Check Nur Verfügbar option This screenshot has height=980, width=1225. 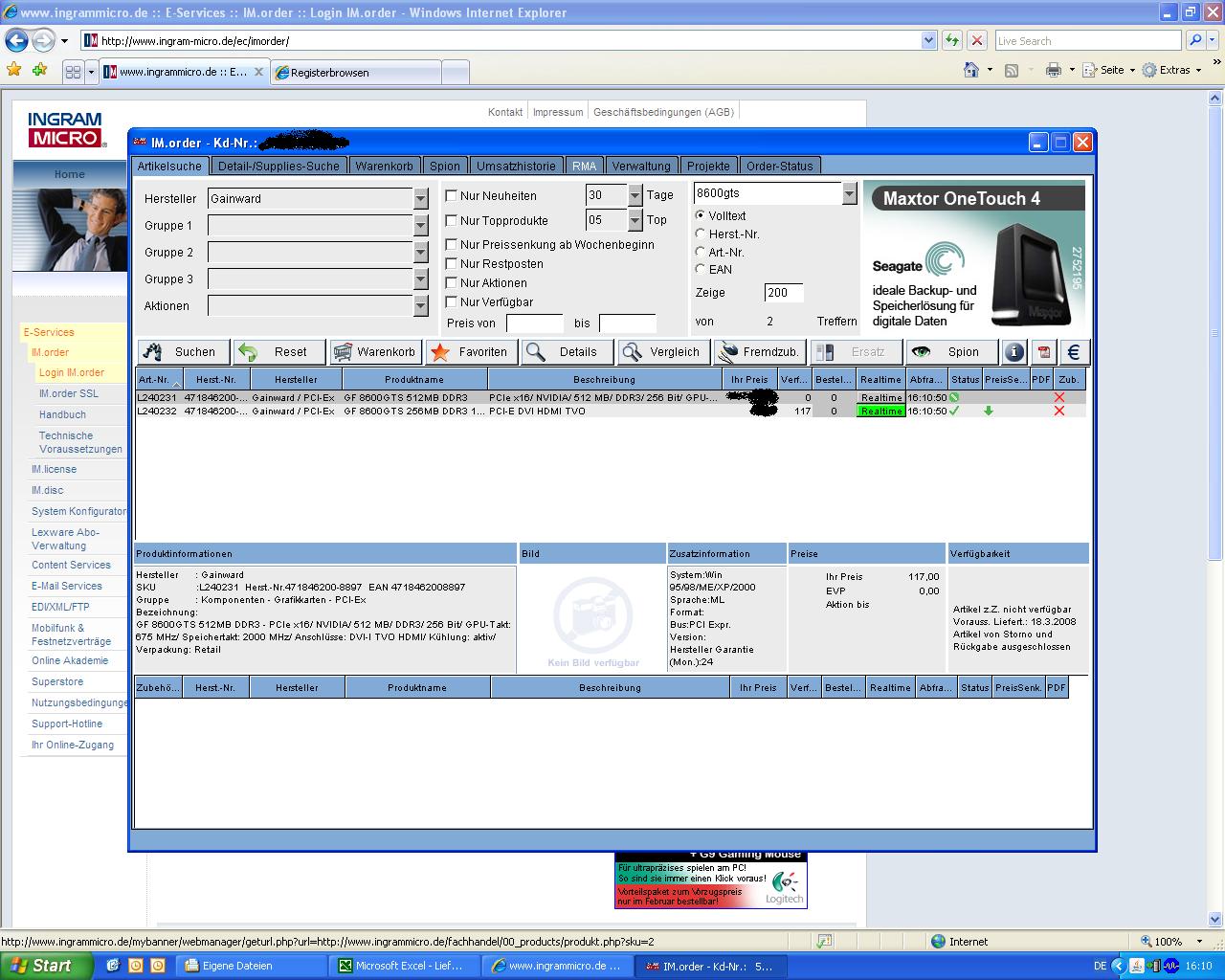click(x=452, y=301)
